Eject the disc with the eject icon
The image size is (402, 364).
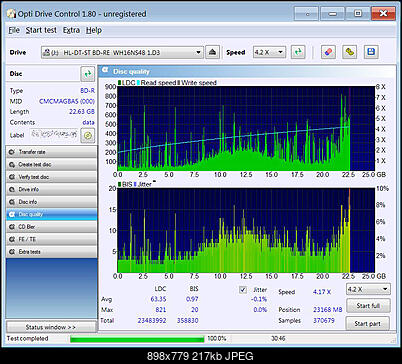click(x=212, y=52)
